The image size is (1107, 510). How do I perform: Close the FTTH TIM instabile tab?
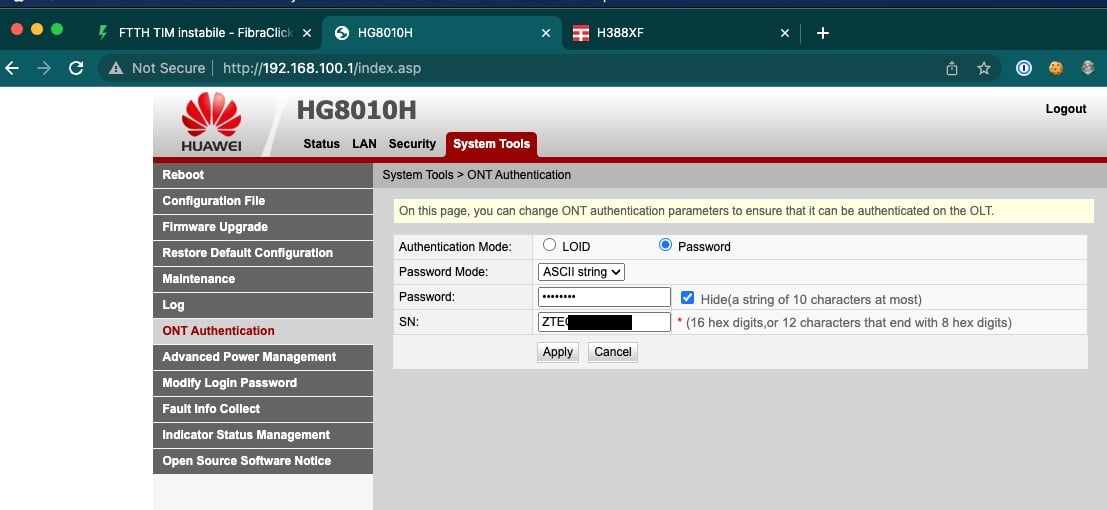pos(306,33)
